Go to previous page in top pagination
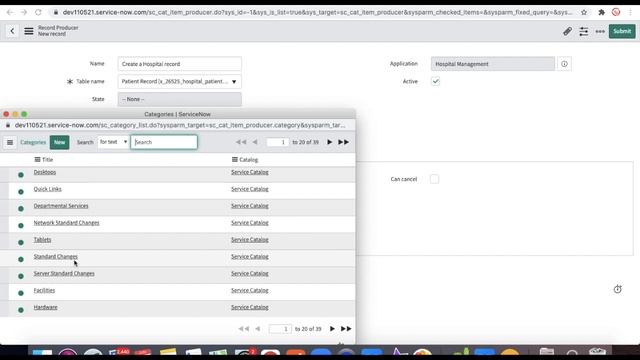Screen dimensions: 640x360 click(x=255, y=142)
